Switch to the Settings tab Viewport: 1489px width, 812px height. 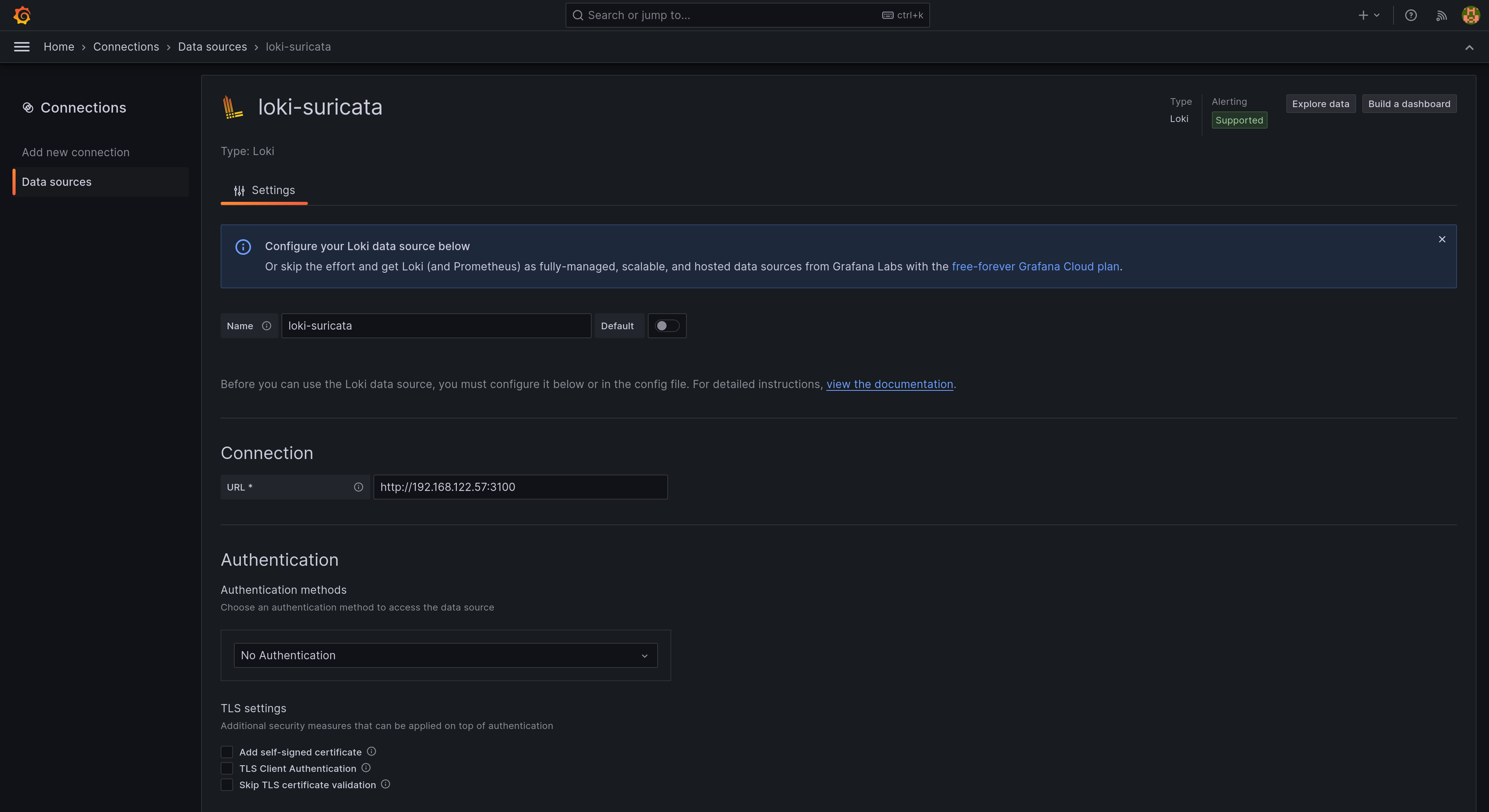tap(264, 191)
